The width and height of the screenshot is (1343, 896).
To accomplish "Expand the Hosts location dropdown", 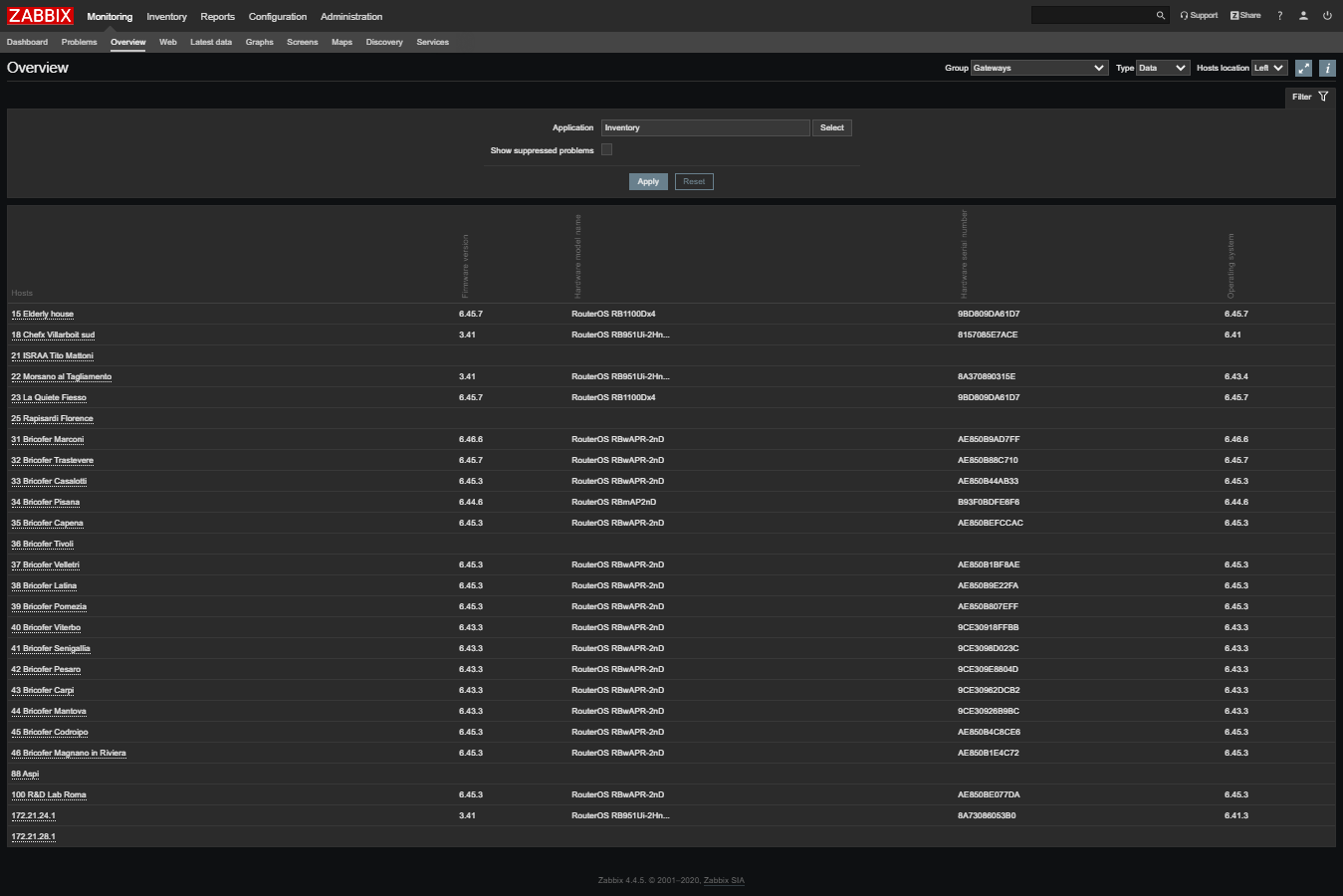I will pos(1269,68).
